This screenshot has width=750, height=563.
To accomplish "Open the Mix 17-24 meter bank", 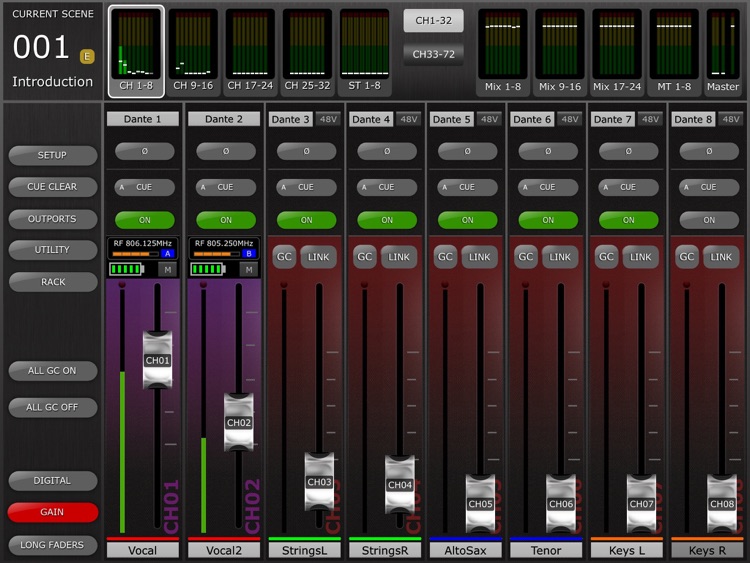I will point(617,51).
